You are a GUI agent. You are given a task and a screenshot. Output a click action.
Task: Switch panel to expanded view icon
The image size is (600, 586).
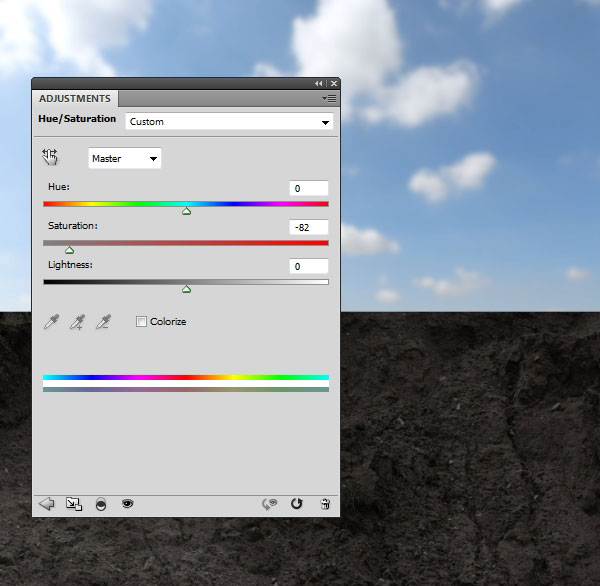click(74, 504)
